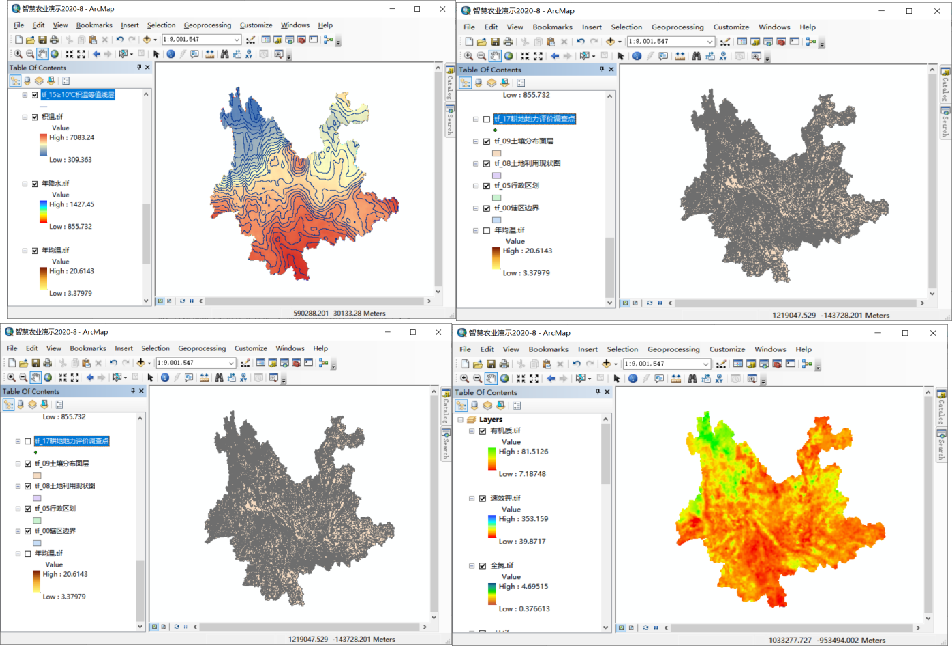The width and height of the screenshot is (952, 647).
Task: Click Zoom In magnifier in bottom-right window
Action: 465,379
